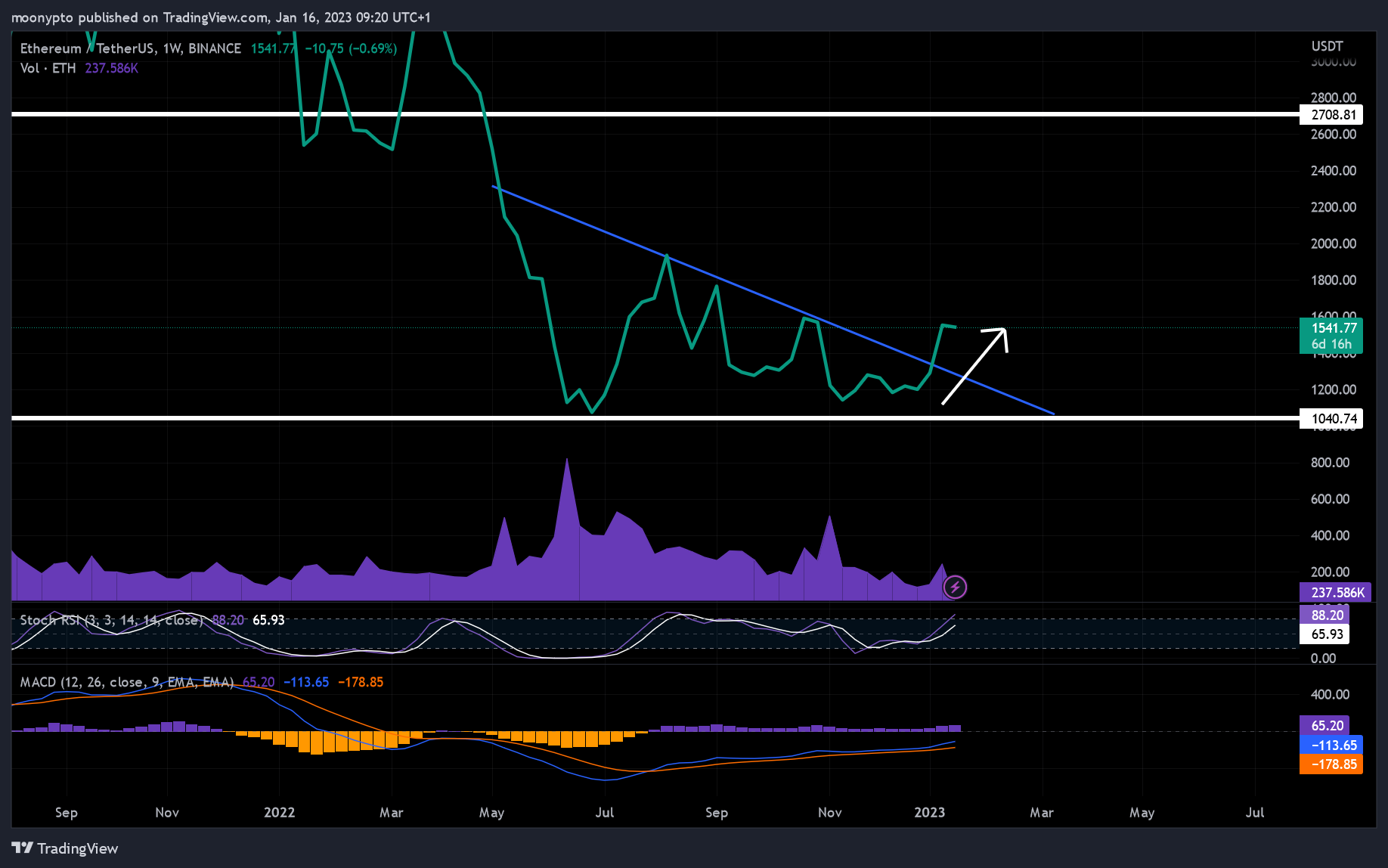Click the 2023 label on time axis
This screenshot has height=868, width=1388.
point(929,812)
